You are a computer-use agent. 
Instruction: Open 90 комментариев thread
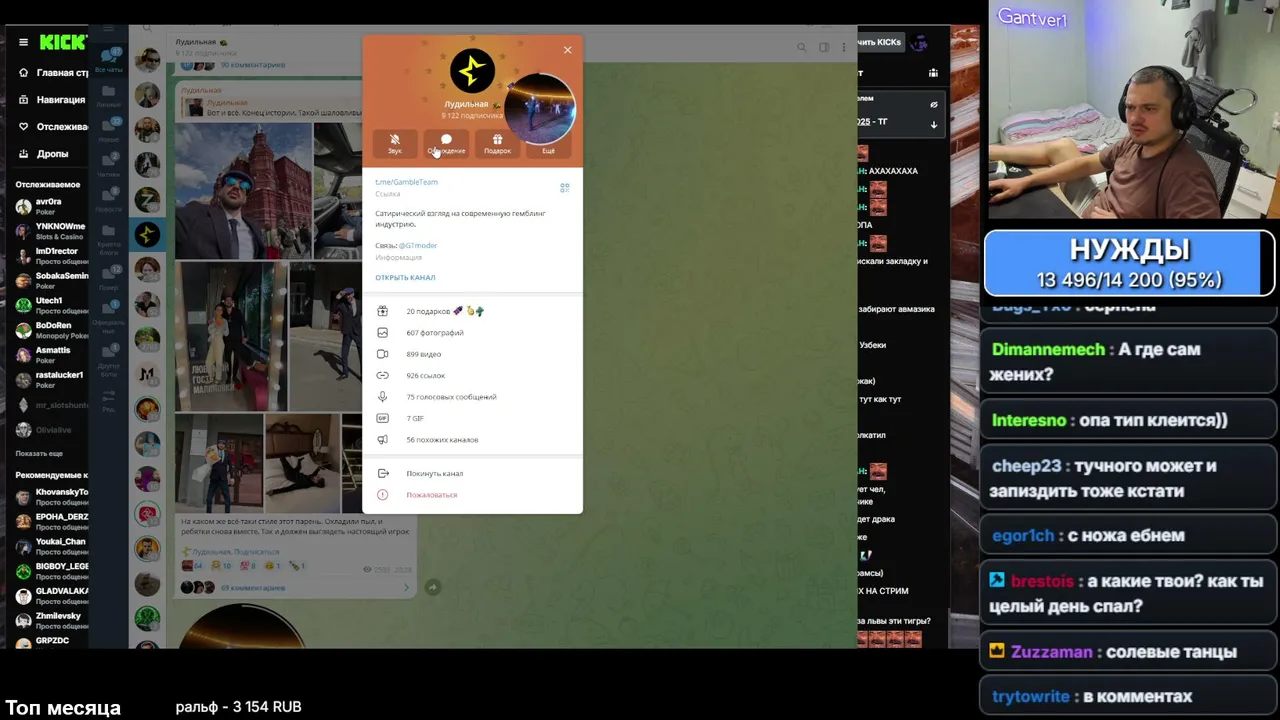click(252, 65)
